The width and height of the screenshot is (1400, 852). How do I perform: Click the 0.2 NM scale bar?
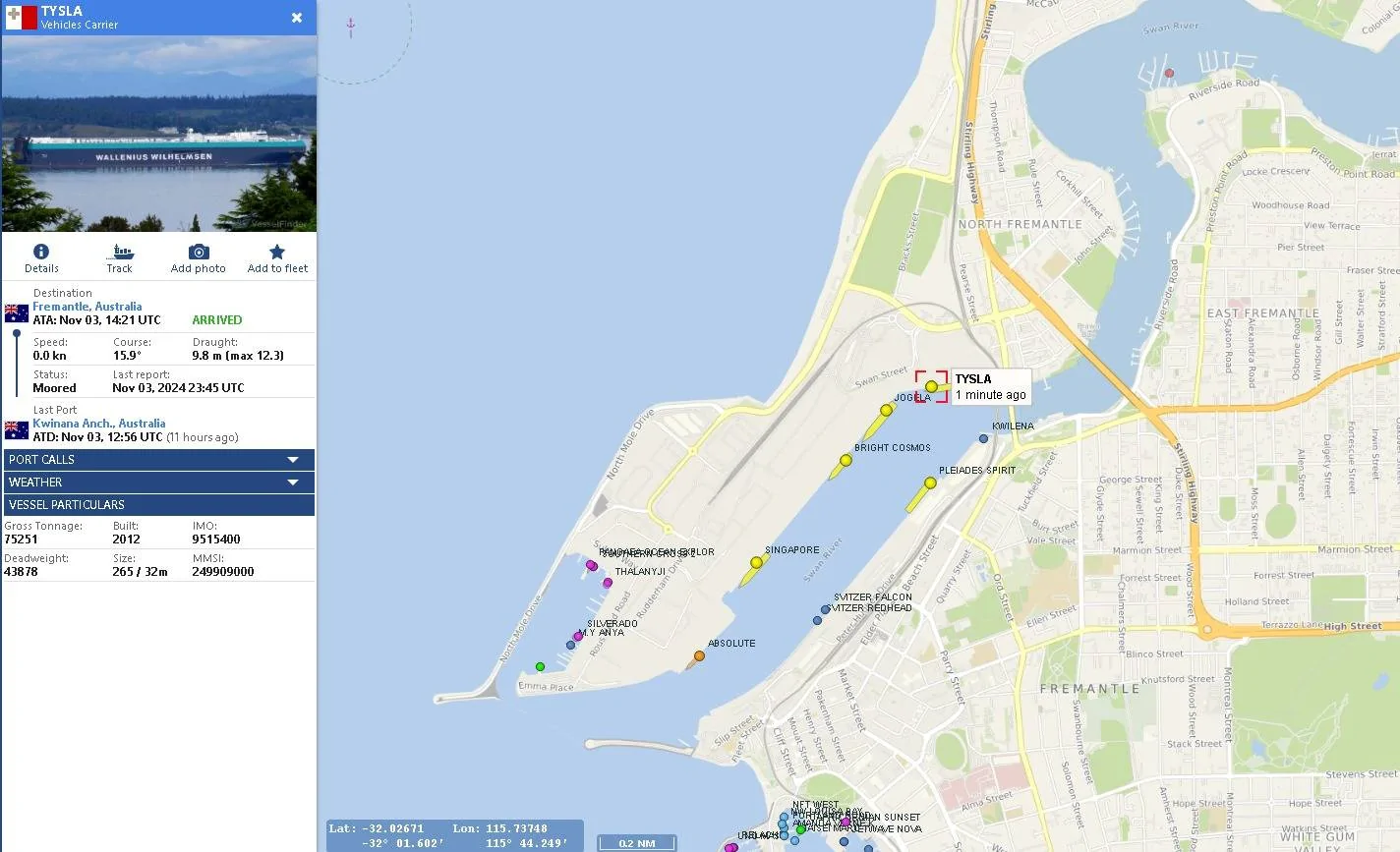[638, 843]
